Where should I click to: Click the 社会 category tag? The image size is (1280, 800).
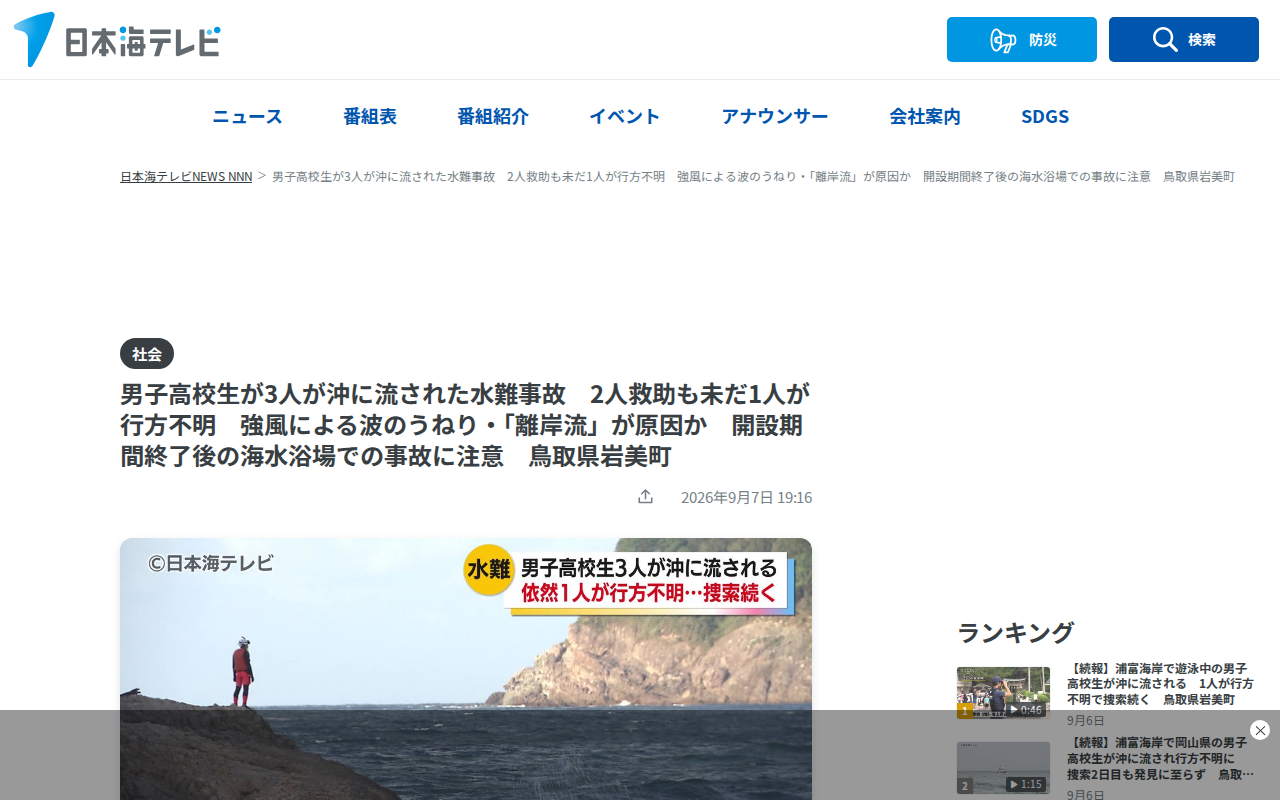click(147, 354)
